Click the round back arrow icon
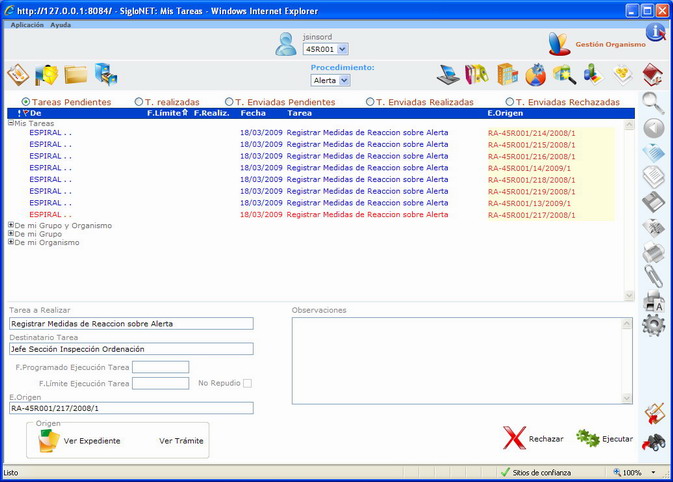The image size is (673, 482). click(653, 128)
